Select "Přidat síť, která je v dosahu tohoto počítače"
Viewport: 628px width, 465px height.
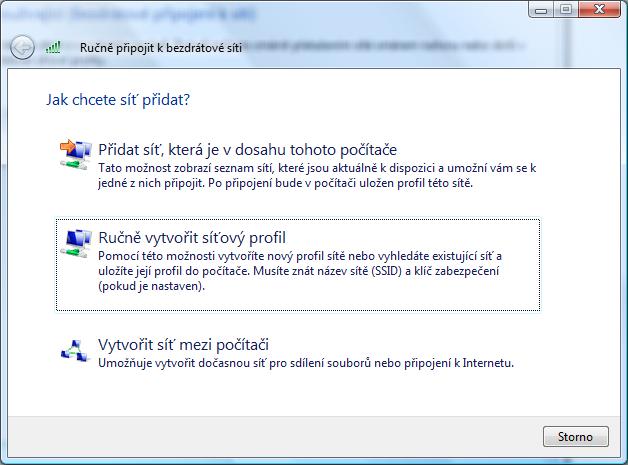233,149
